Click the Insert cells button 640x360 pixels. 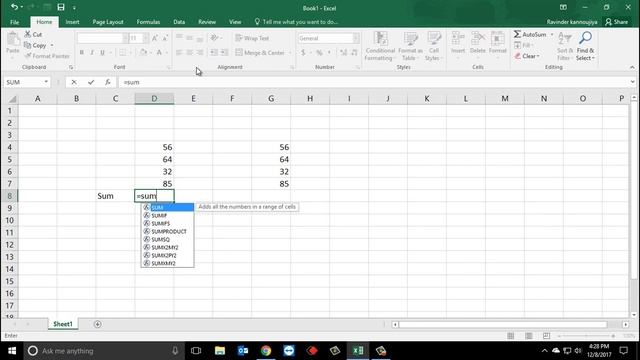458,44
